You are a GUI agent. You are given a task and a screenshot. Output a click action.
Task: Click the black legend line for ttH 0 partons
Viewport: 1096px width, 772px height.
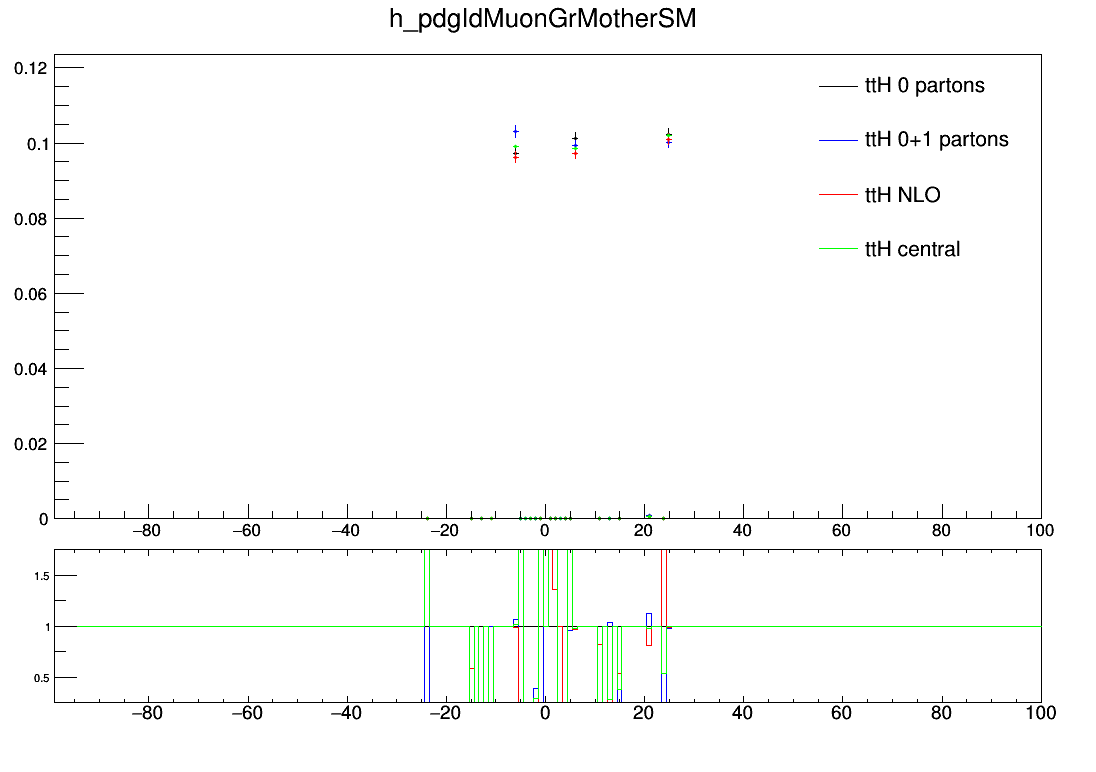click(838, 86)
